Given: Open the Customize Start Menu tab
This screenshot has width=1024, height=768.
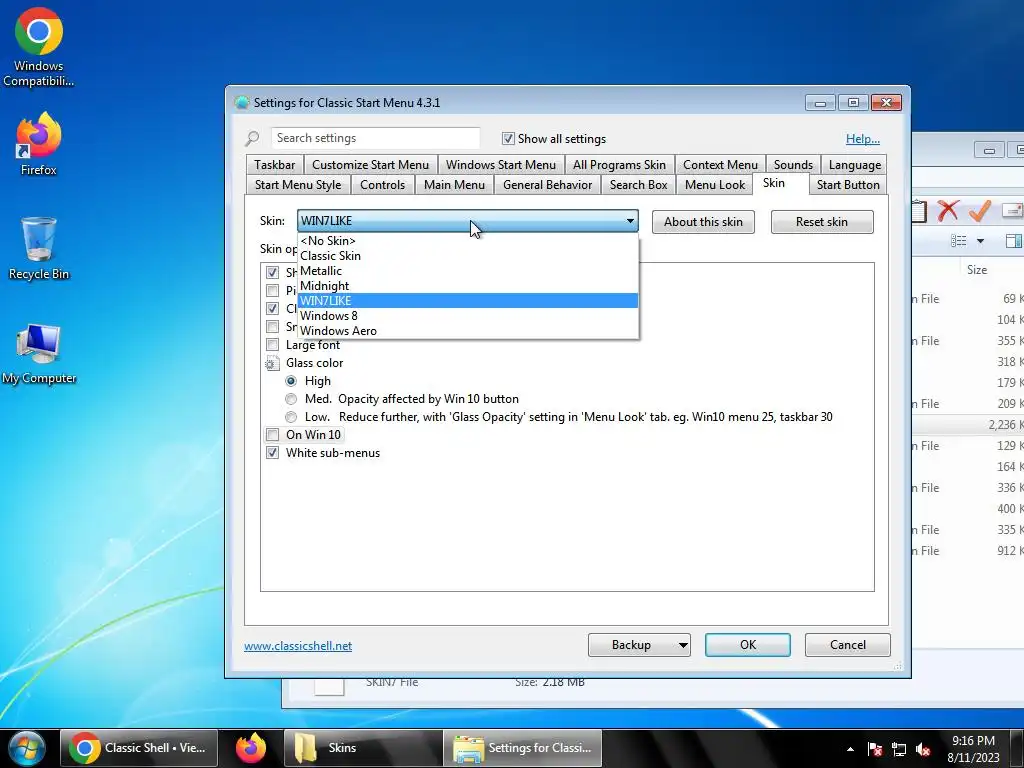Looking at the screenshot, I should pyautogui.click(x=370, y=165).
